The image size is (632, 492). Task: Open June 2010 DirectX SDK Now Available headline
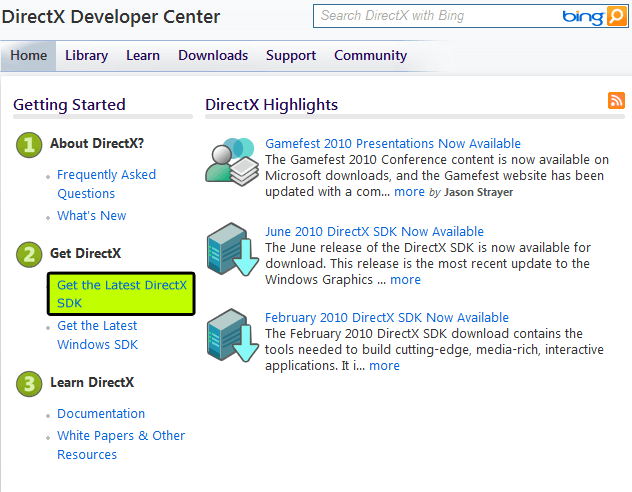coord(374,232)
